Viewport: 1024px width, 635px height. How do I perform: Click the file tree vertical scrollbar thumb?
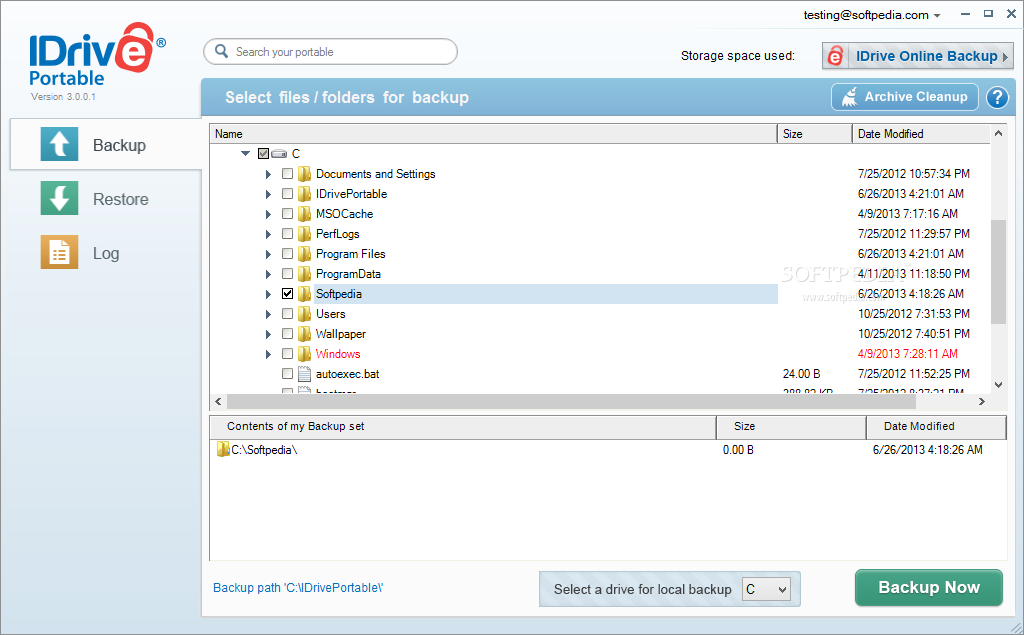pyautogui.click(x=998, y=272)
